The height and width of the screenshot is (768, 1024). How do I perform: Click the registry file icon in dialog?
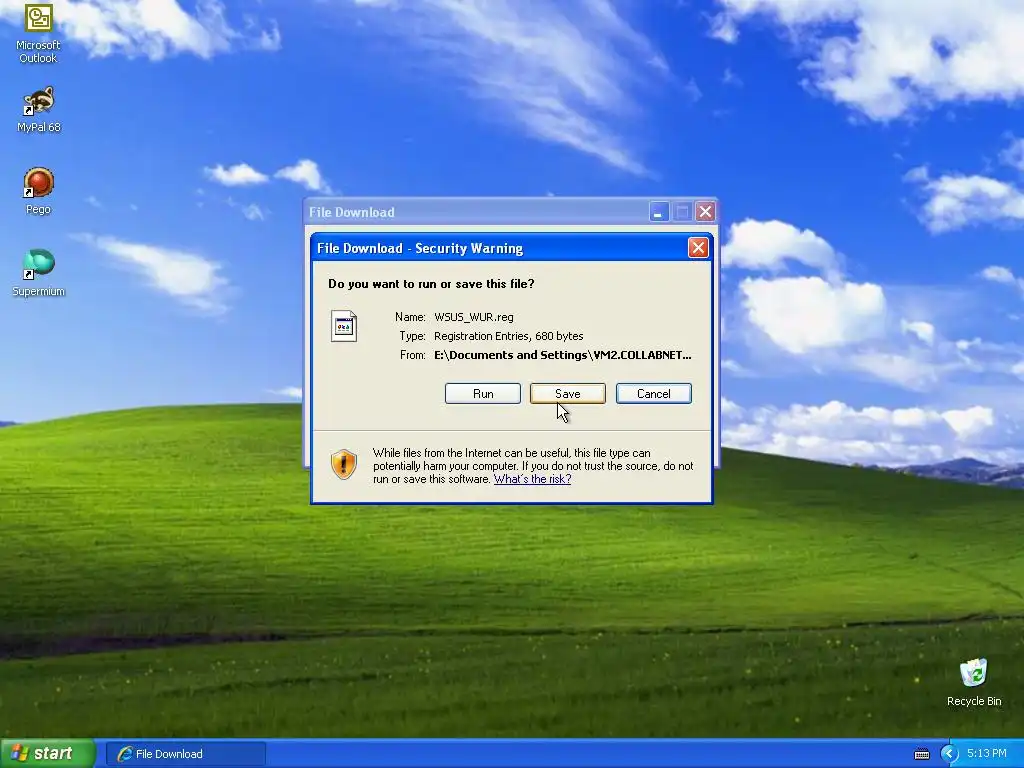point(344,326)
